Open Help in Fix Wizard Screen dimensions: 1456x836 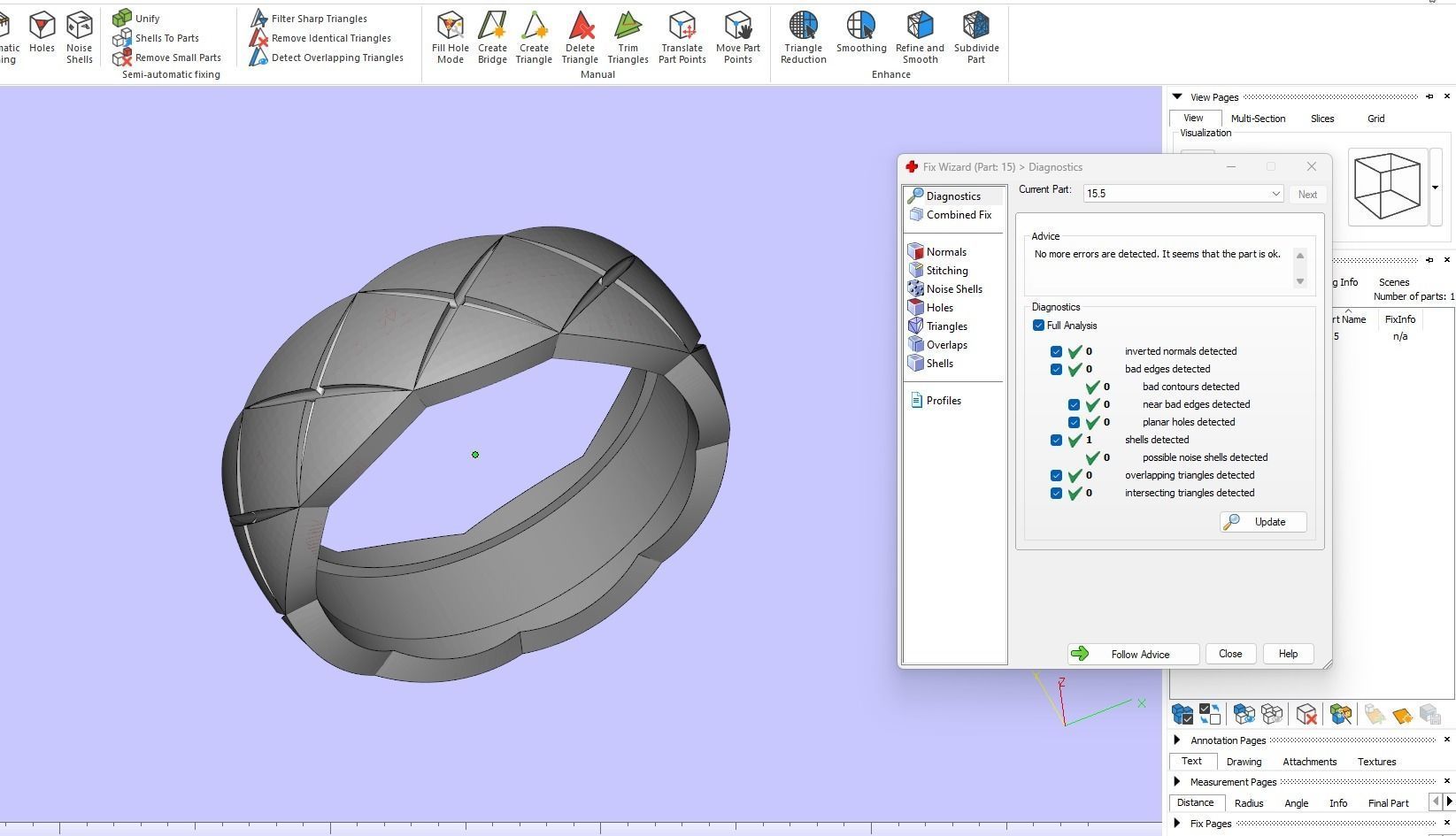point(1288,654)
